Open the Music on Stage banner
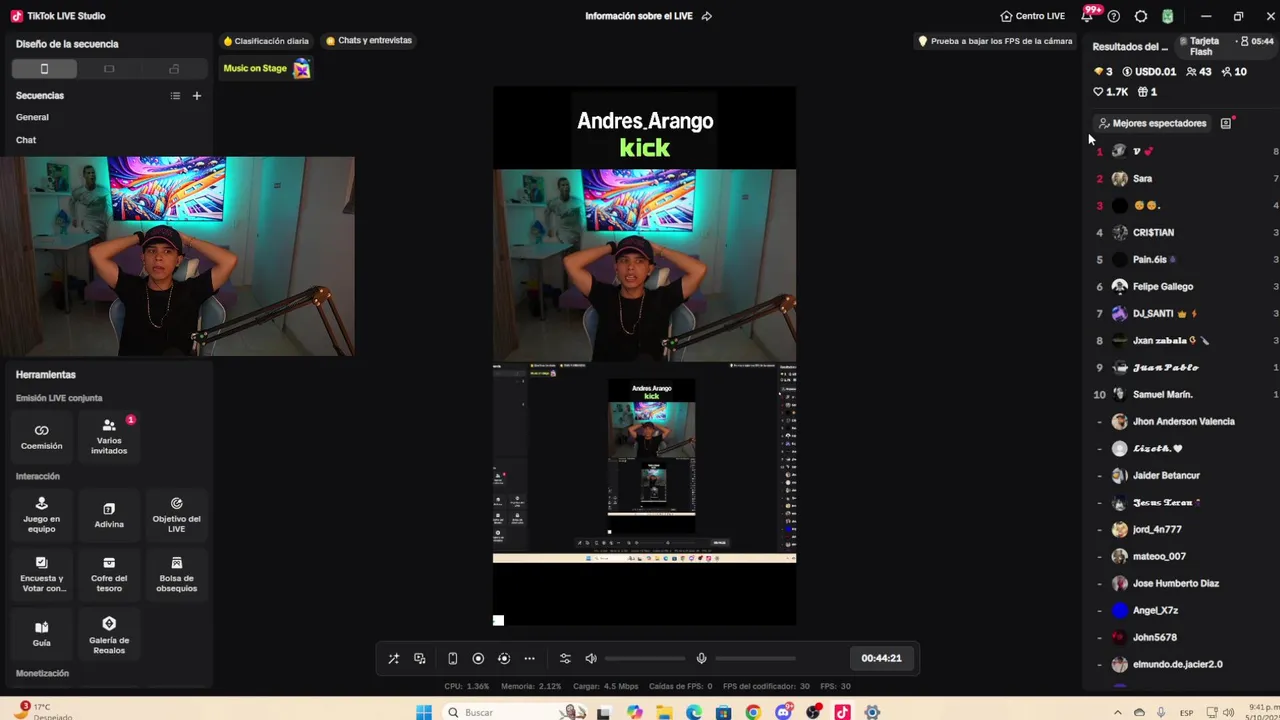This screenshot has height=720, width=1280. pos(266,68)
